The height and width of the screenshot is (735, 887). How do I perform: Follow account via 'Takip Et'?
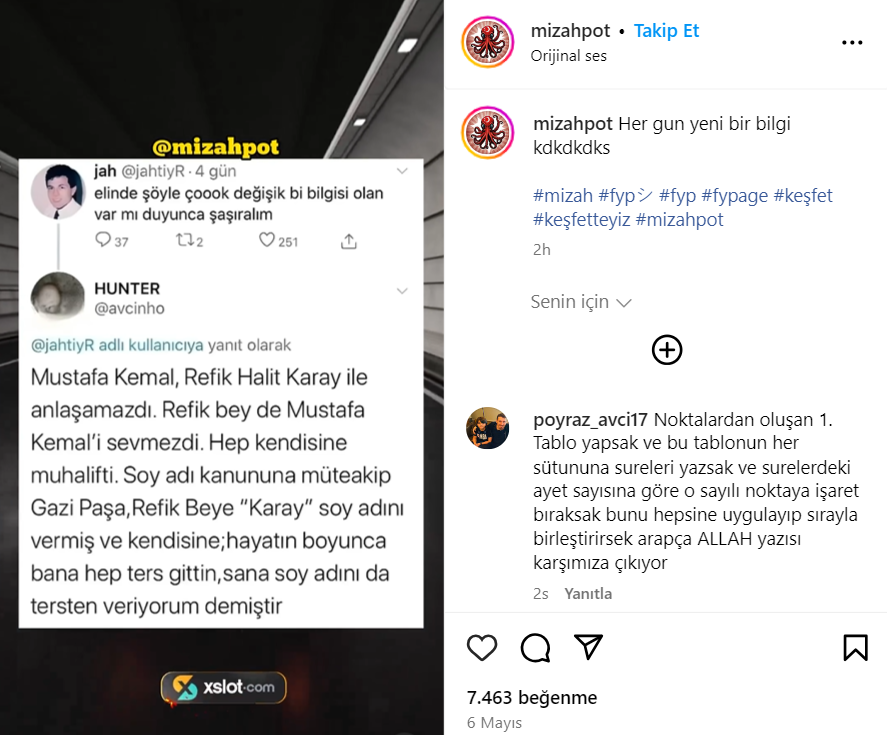(666, 31)
